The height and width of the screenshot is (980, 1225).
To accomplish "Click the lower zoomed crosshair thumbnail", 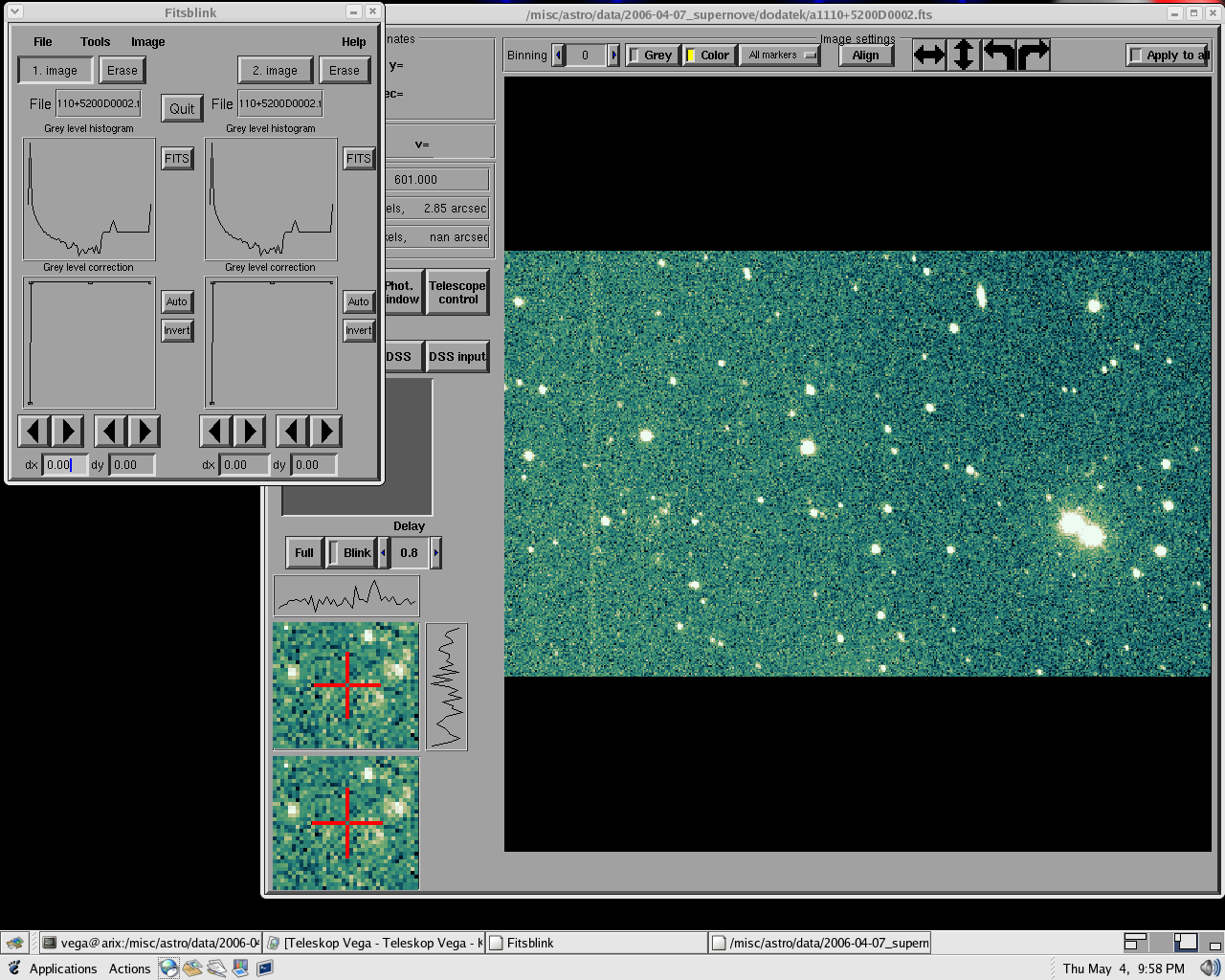I will [346, 823].
